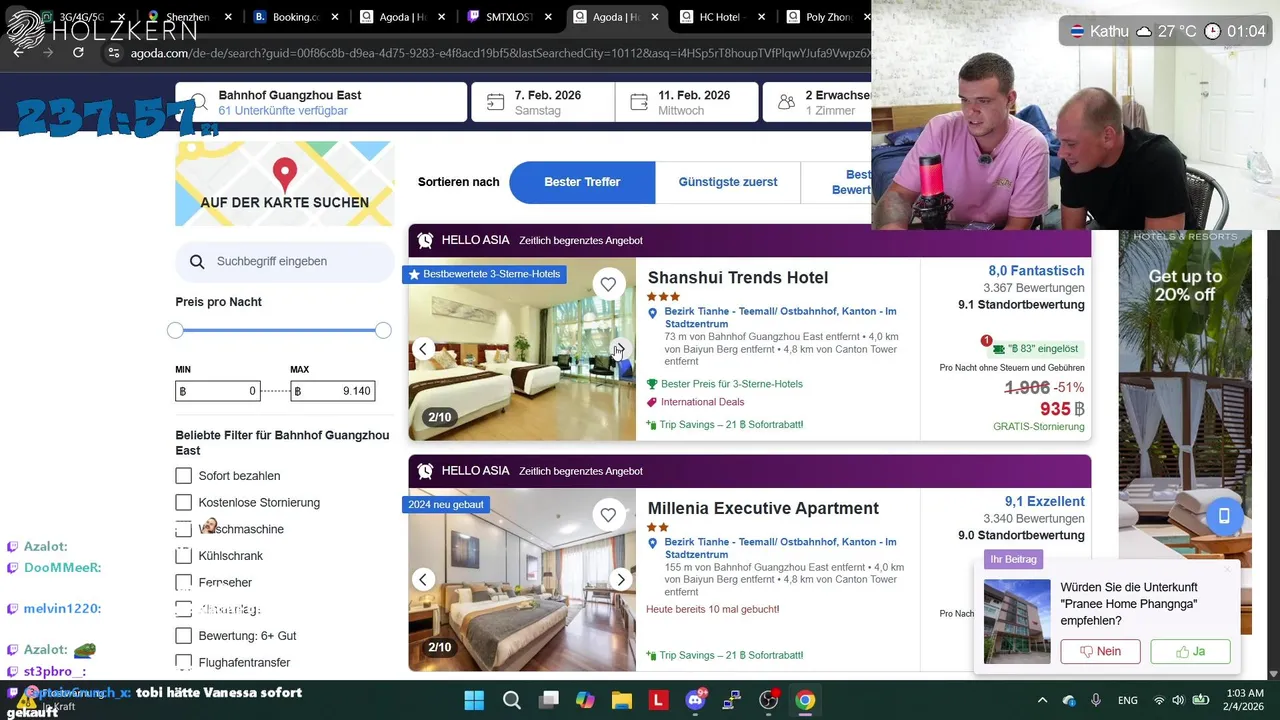Open volume control in system tray
This screenshot has width=1280, height=720.
[x=1178, y=700]
